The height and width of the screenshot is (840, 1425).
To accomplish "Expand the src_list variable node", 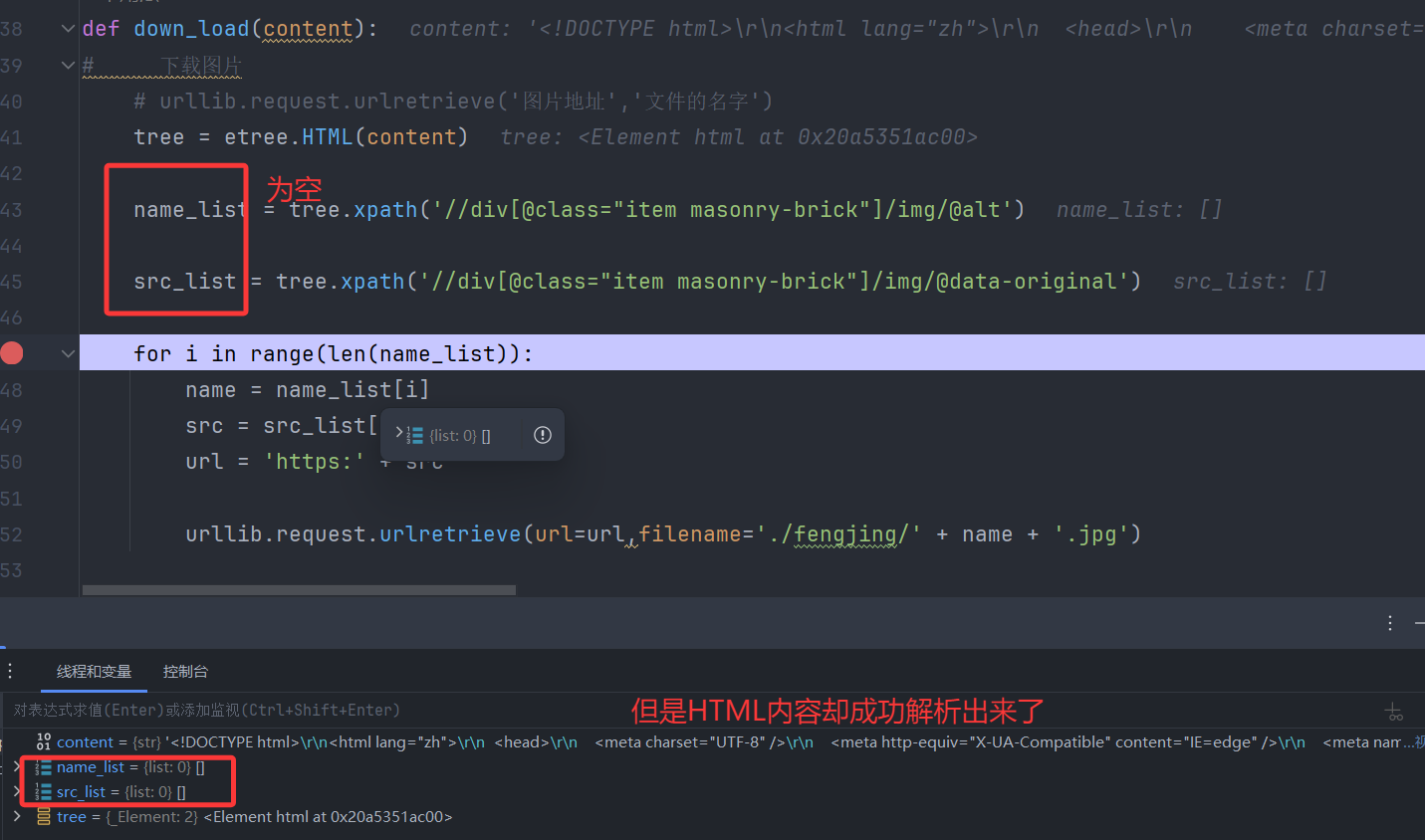I will [x=17, y=792].
